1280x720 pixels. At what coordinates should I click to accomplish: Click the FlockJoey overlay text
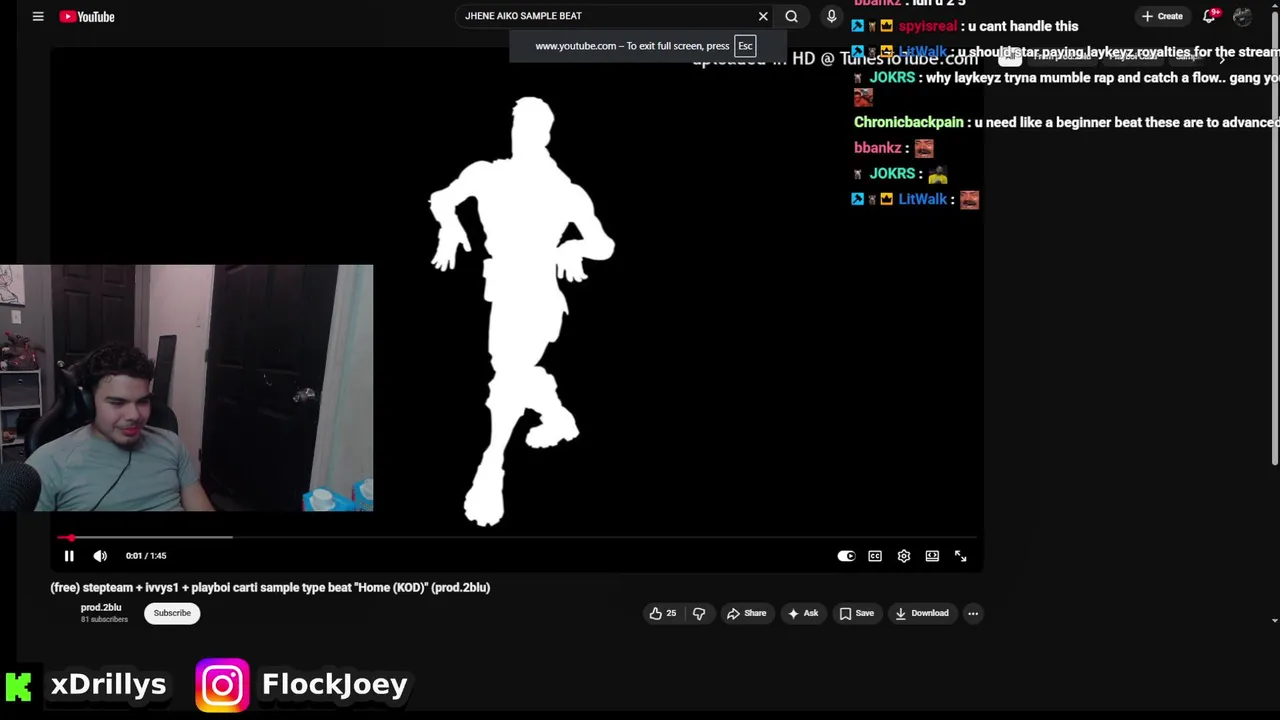tap(334, 685)
